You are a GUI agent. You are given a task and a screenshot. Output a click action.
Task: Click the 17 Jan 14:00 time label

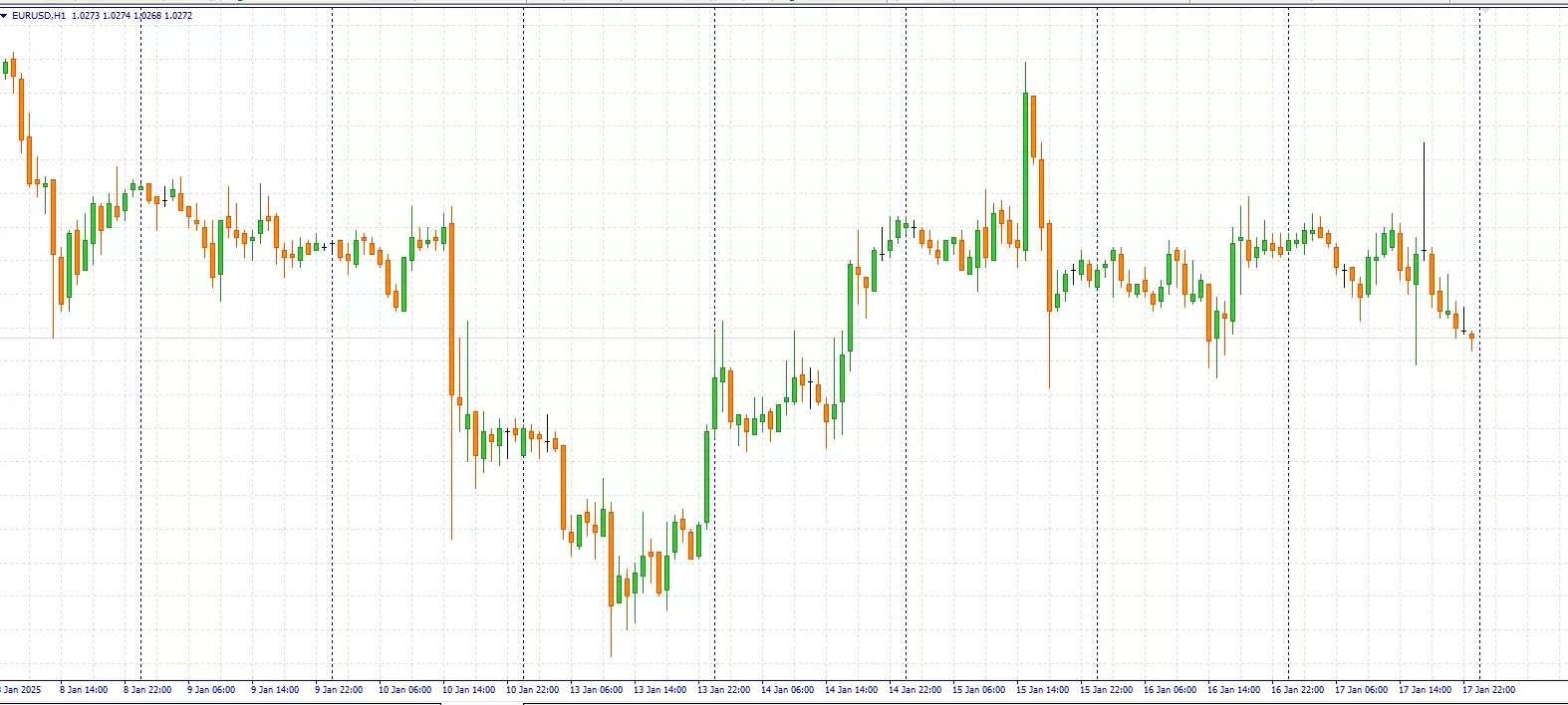pyautogui.click(x=1425, y=689)
